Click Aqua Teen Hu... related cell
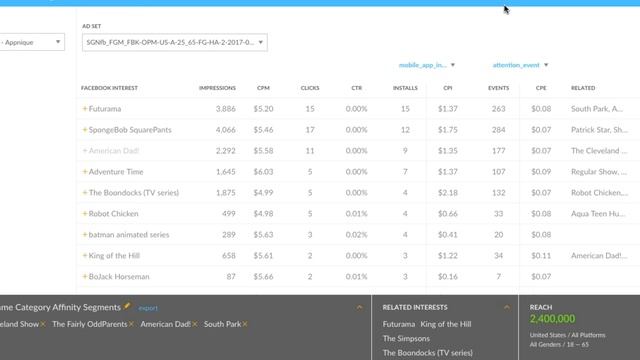This screenshot has height=360, width=640. point(598,213)
